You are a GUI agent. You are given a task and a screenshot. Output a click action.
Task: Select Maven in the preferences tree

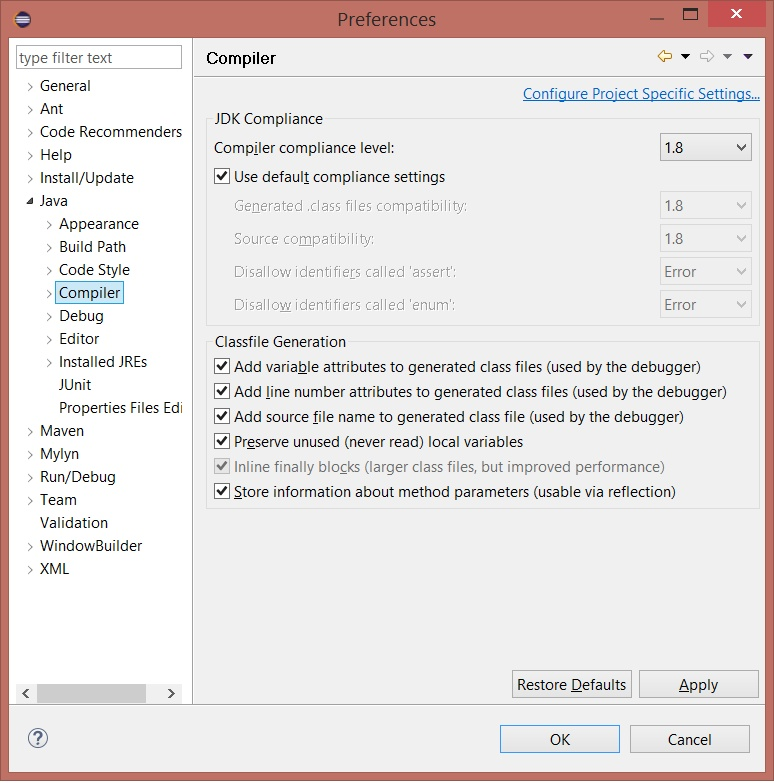coord(62,430)
